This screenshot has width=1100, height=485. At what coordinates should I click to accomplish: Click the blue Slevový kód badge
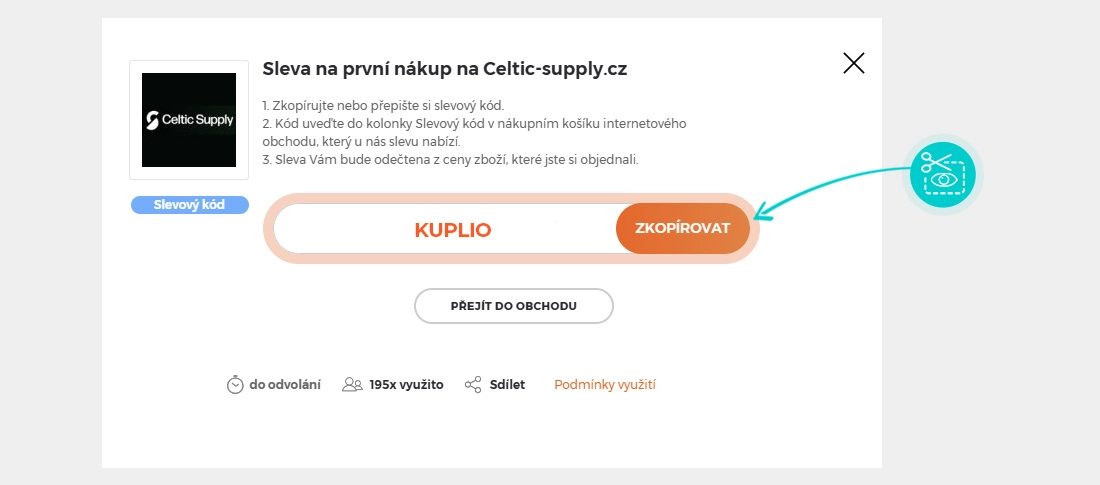coord(189,204)
